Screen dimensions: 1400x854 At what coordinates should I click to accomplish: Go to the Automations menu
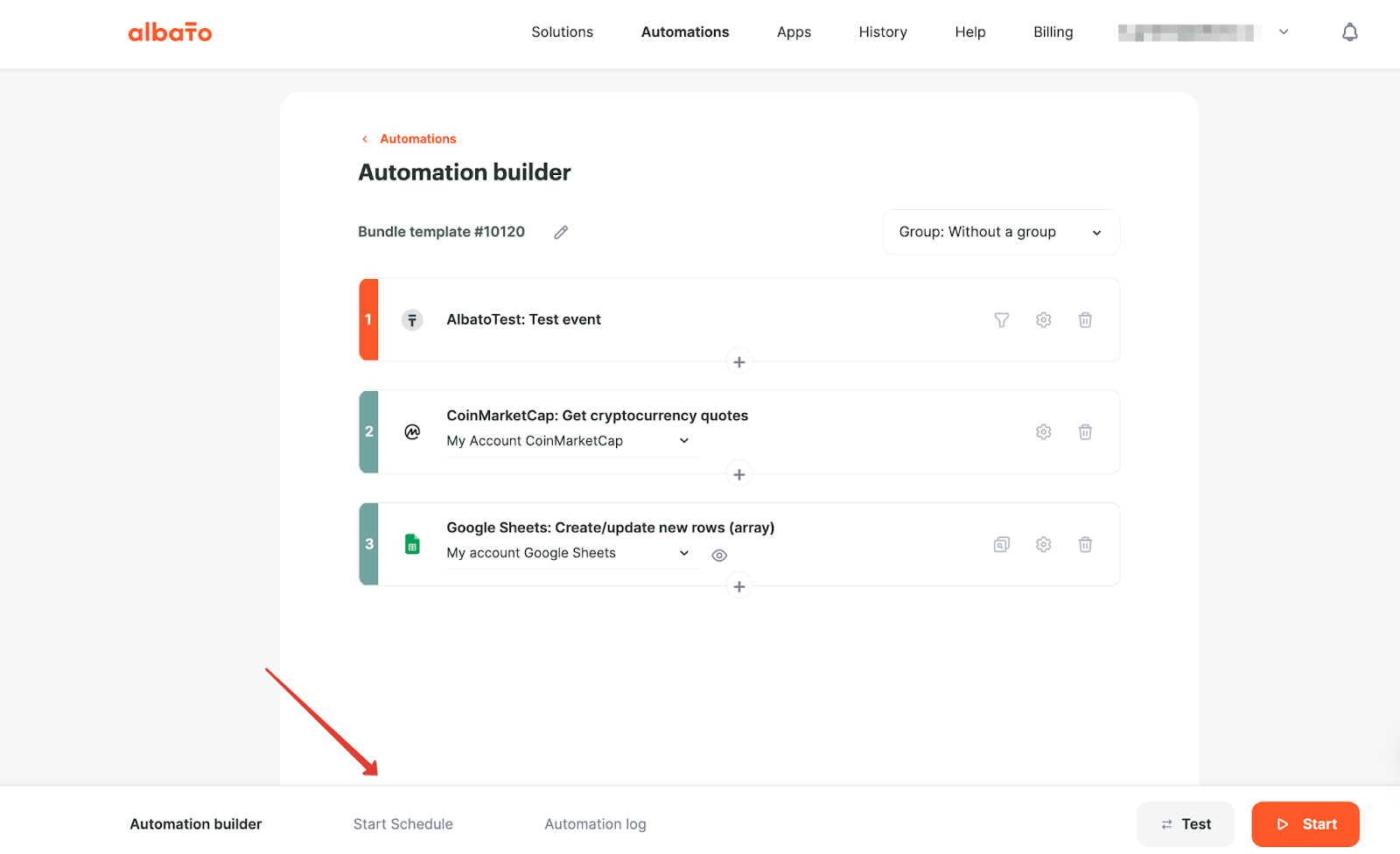pos(685,32)
